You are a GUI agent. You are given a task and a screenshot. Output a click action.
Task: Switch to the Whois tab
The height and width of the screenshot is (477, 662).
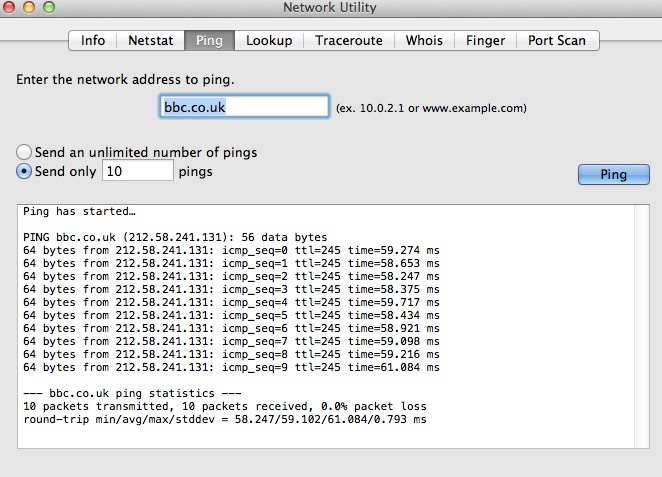pos(425,41)
